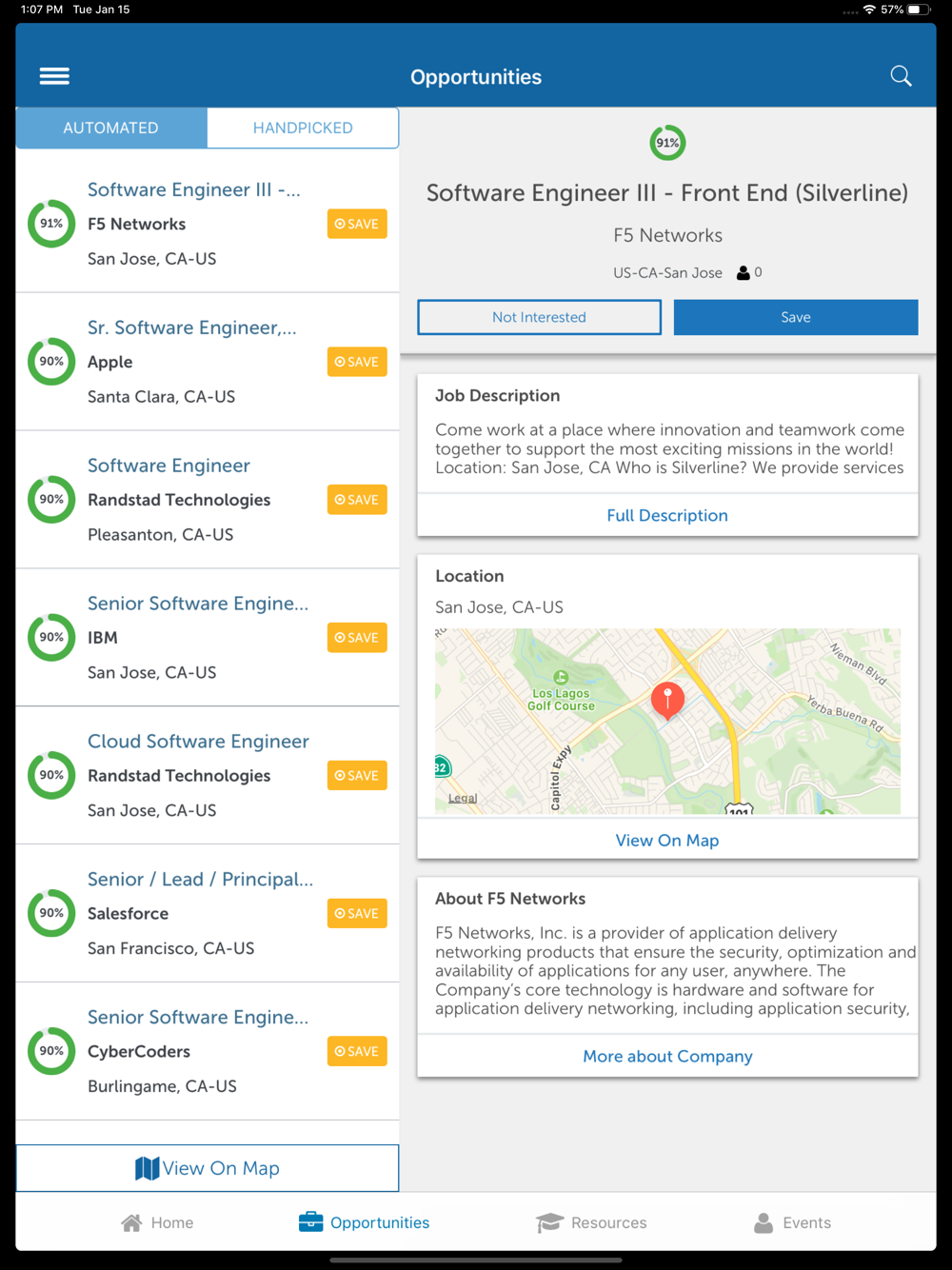Click the battery indicator in status bar
This screenshot has width=952, height=1270.
(920, 10)
